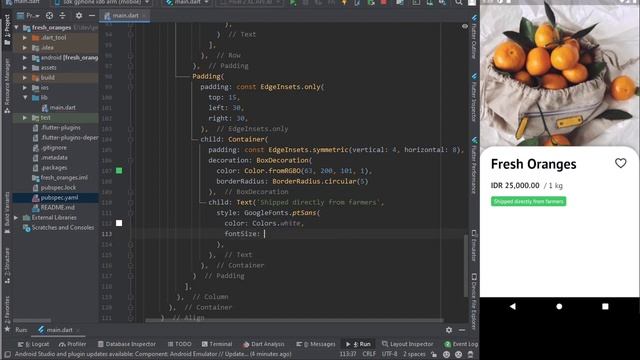Open the device selector dropdown
The image size is (640, 360).
pos(102,2)
